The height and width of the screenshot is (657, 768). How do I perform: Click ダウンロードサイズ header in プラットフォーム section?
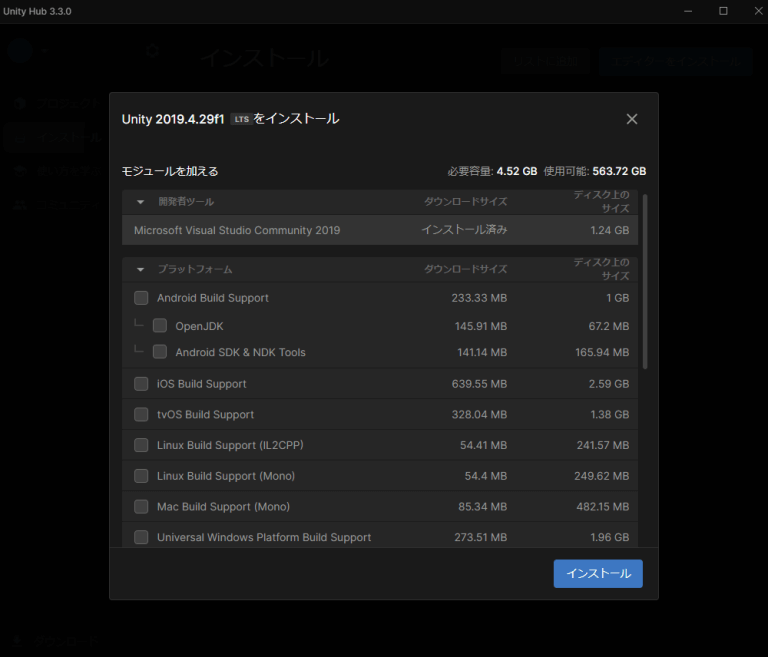[465, 270]
